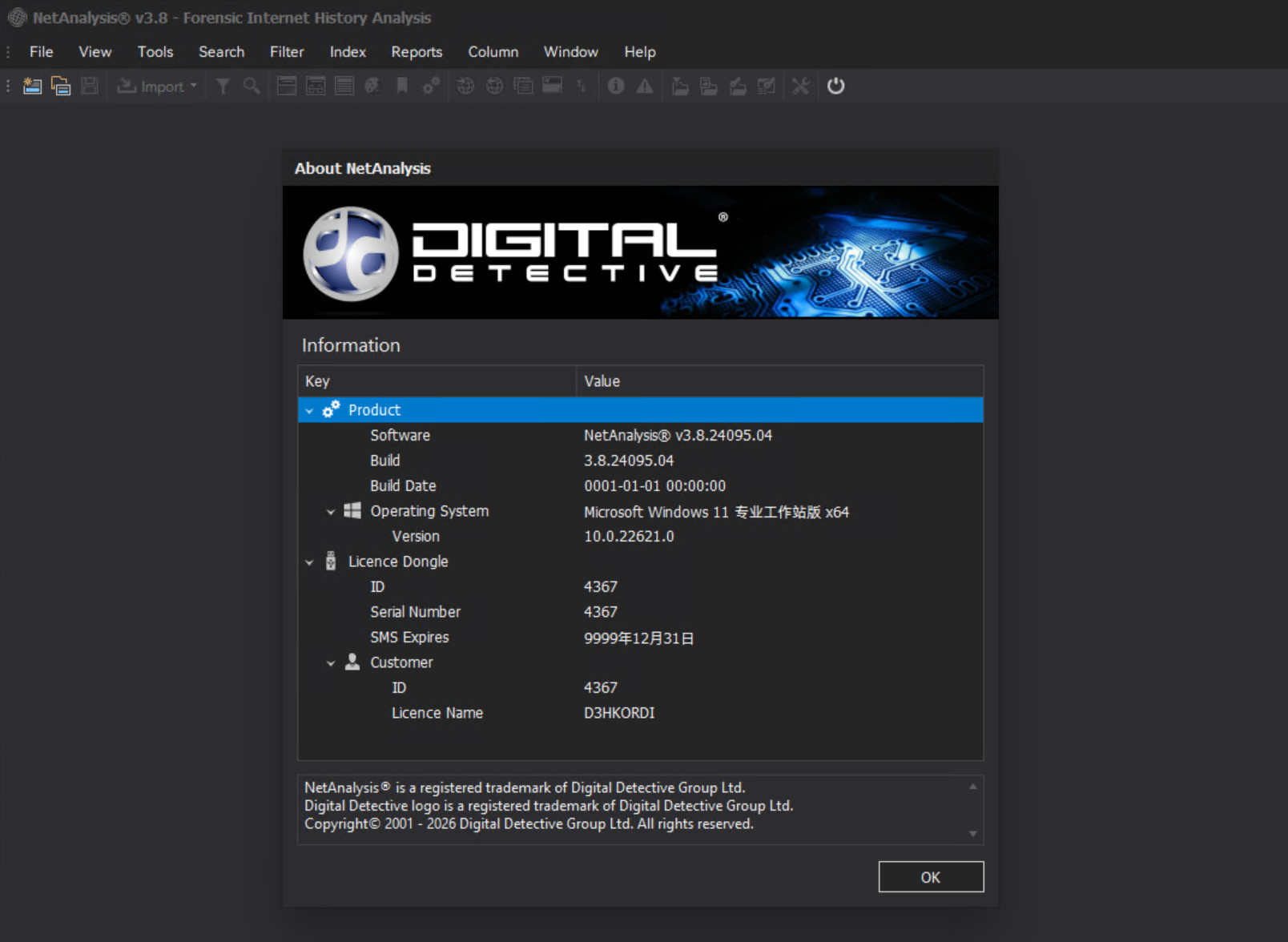Click the stacked windows toolbar icon

523,86
